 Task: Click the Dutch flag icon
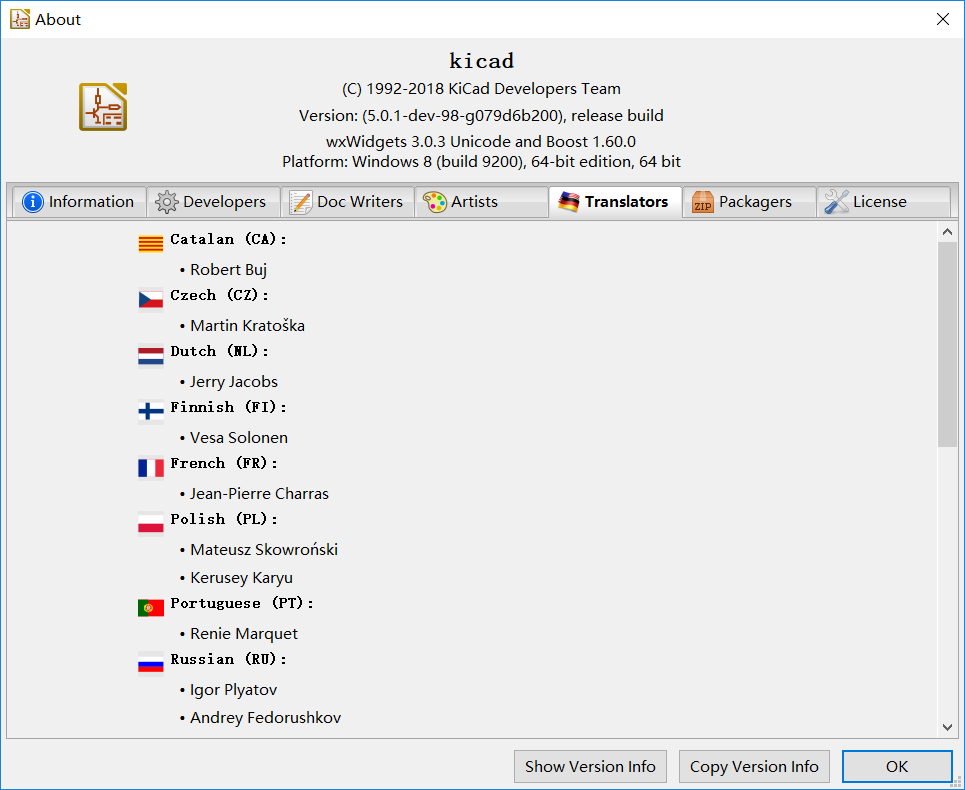point(151,356)
